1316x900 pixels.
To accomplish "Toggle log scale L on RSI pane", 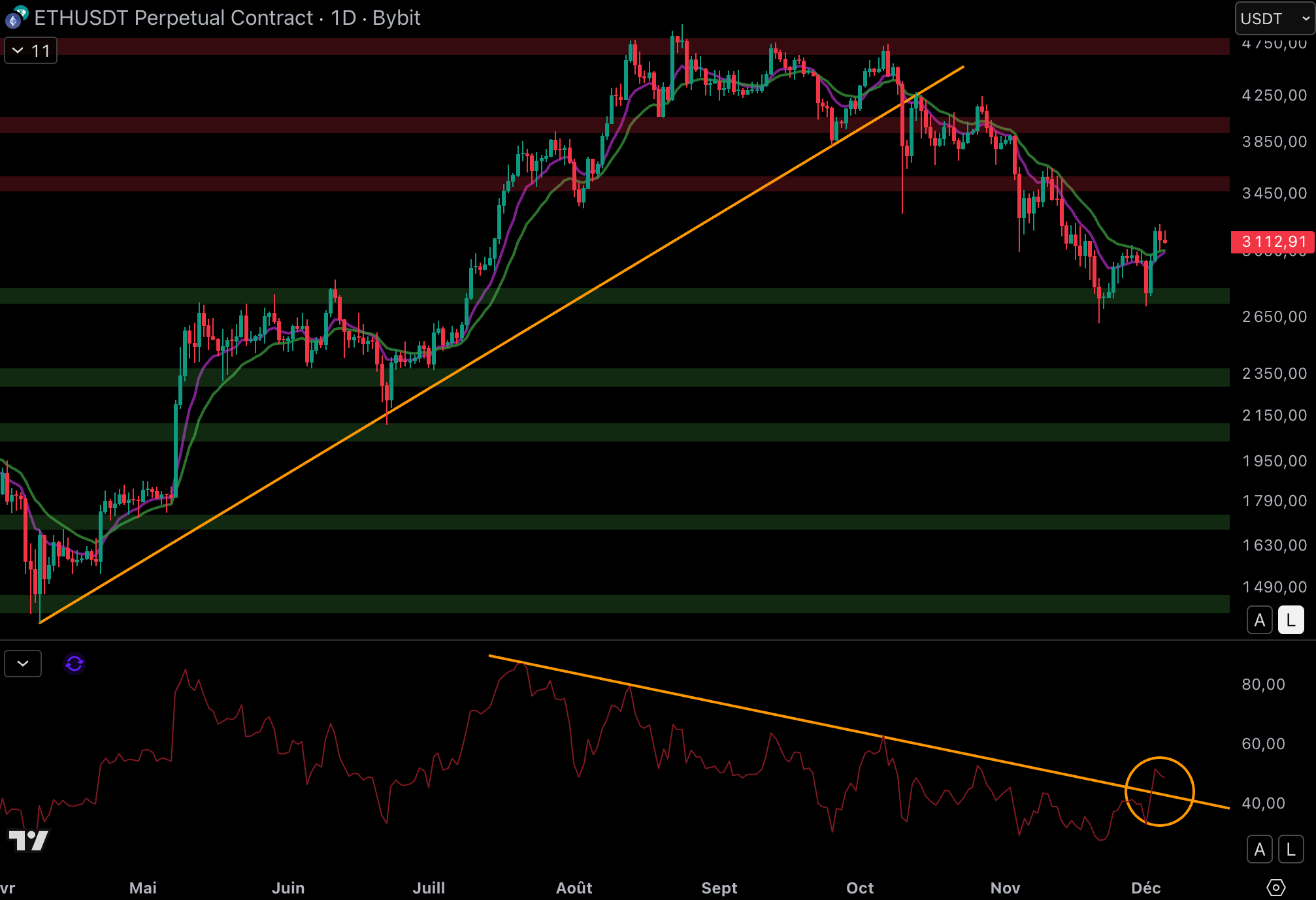I will pyautogui.click(x=1291, y=849).
